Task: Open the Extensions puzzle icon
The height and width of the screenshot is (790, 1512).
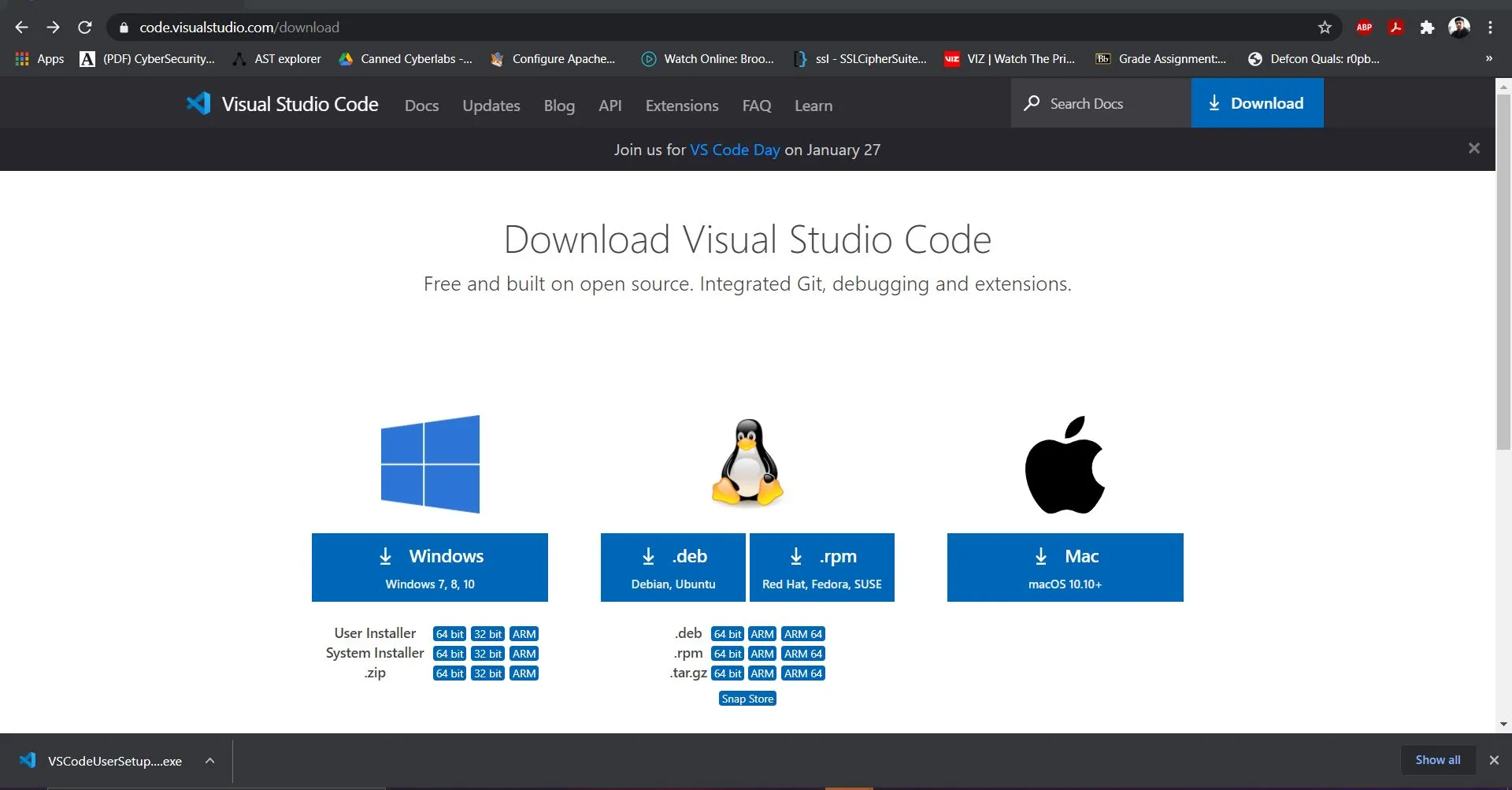Action: click(1427, 28)
